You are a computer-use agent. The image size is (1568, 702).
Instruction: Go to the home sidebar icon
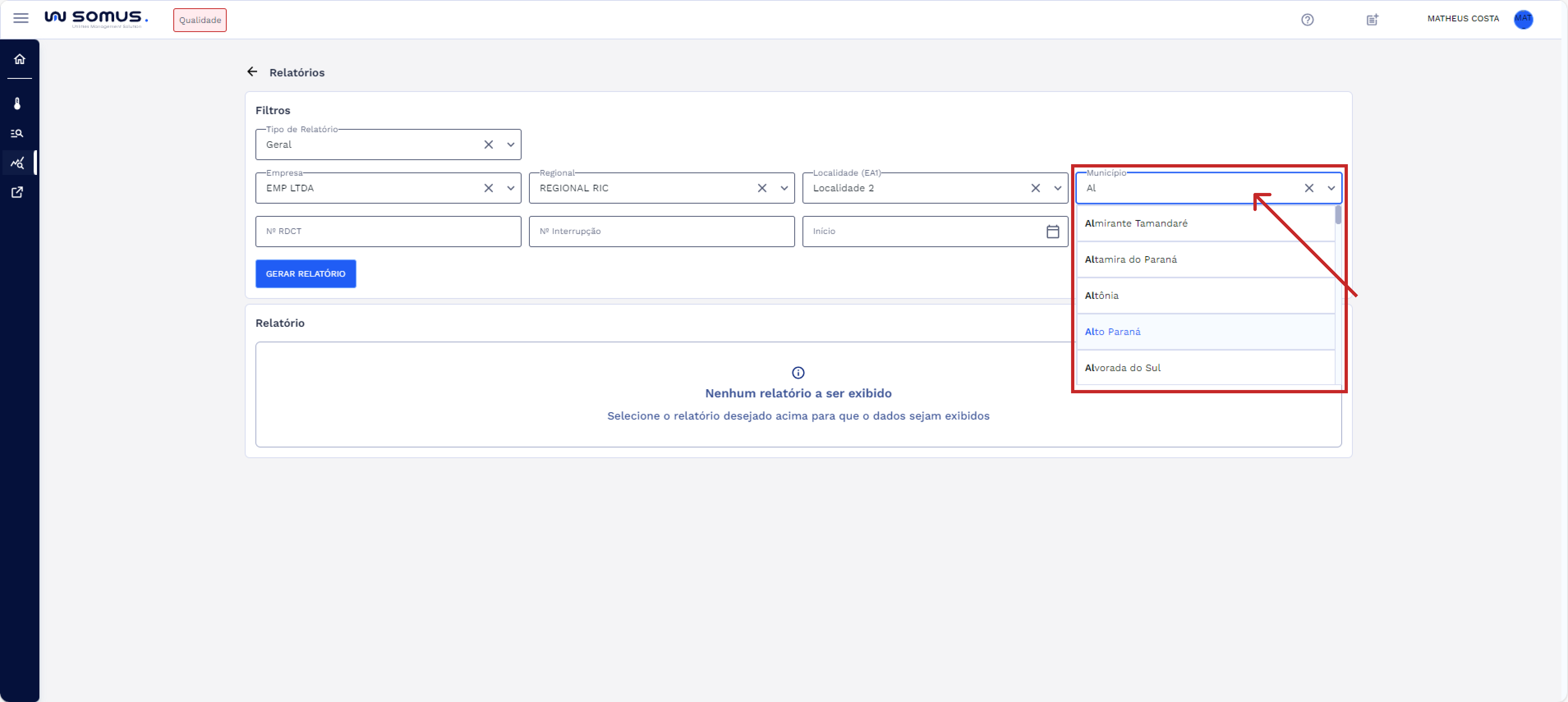coord(19,59)
